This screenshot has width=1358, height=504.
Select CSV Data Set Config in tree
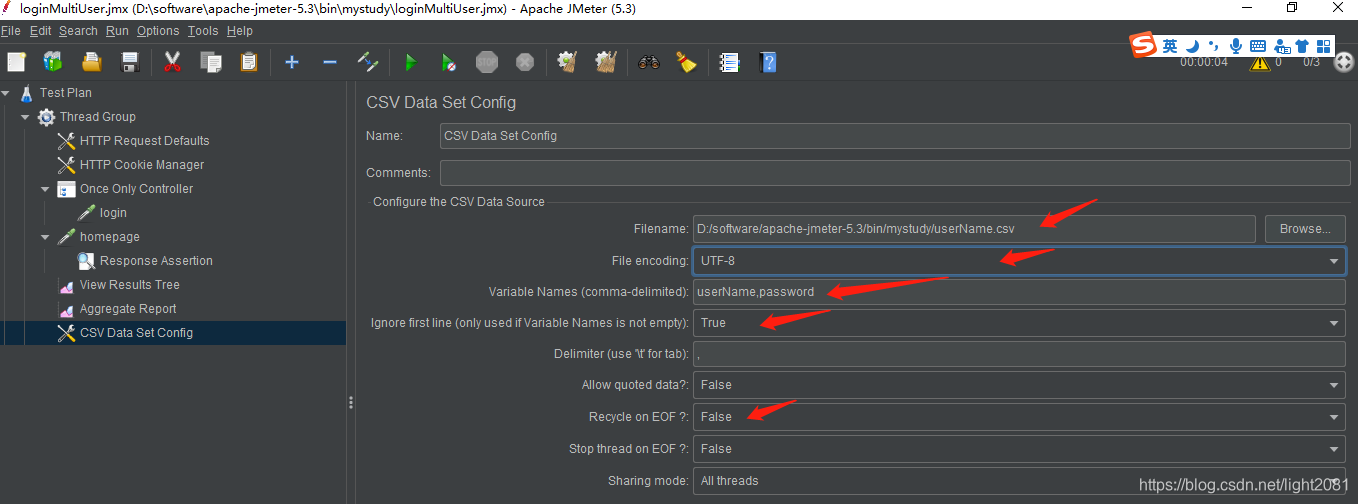[136, 333]
